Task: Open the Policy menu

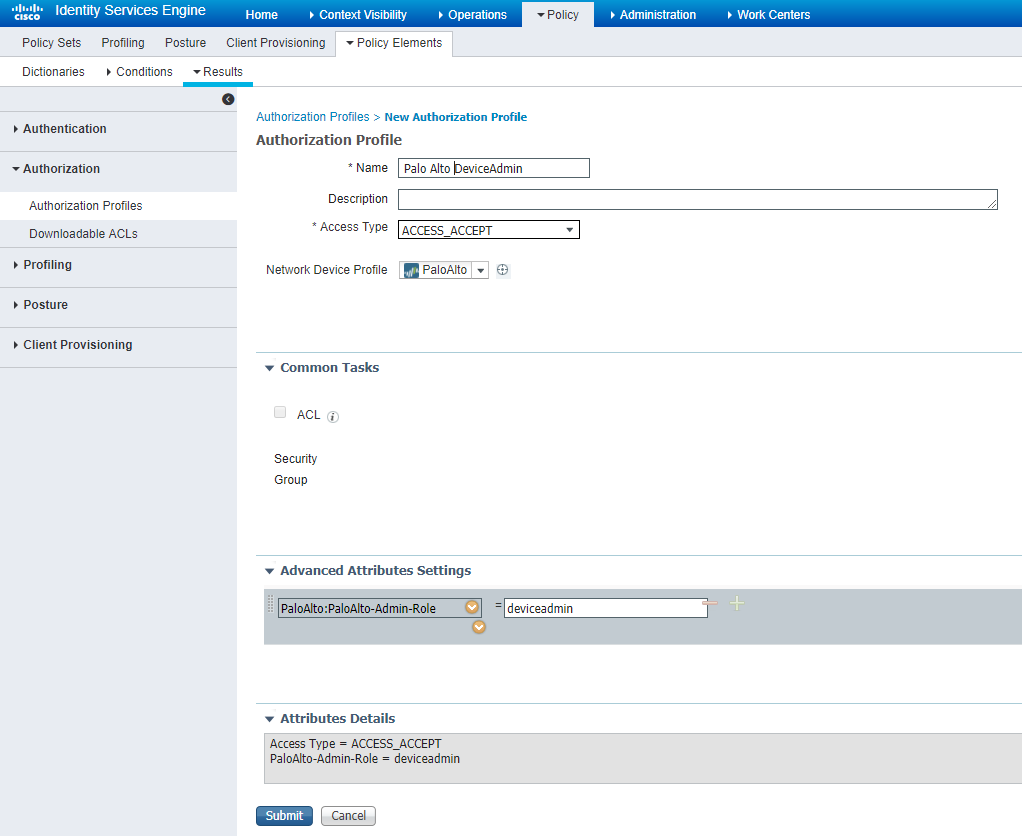Action: (558, 14)
